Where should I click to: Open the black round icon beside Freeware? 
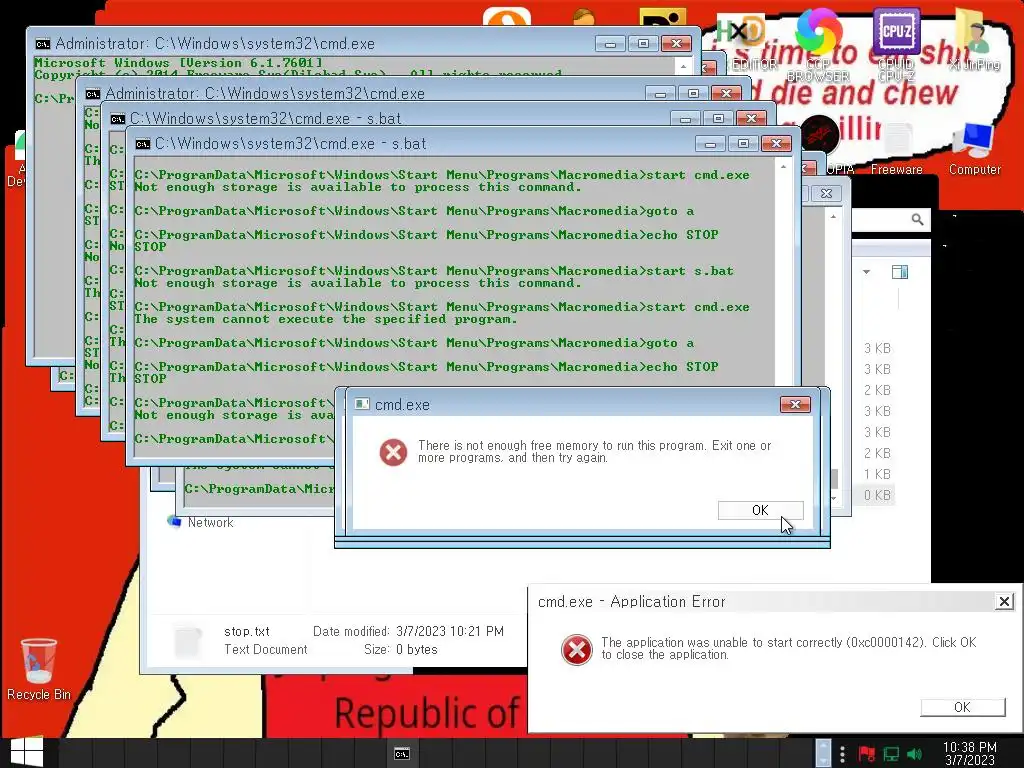pos(819,136)
